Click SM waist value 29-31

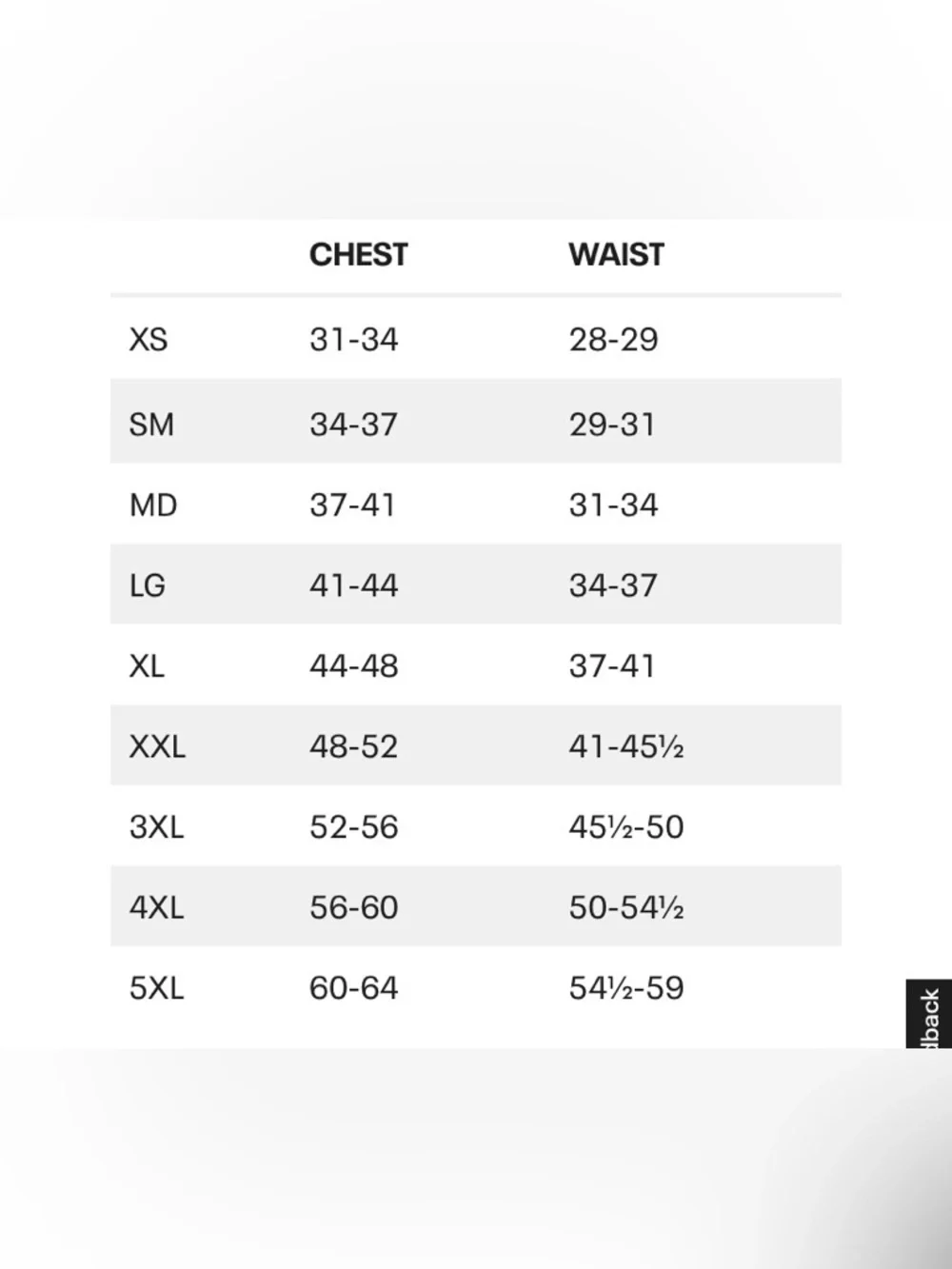point(612,424)
